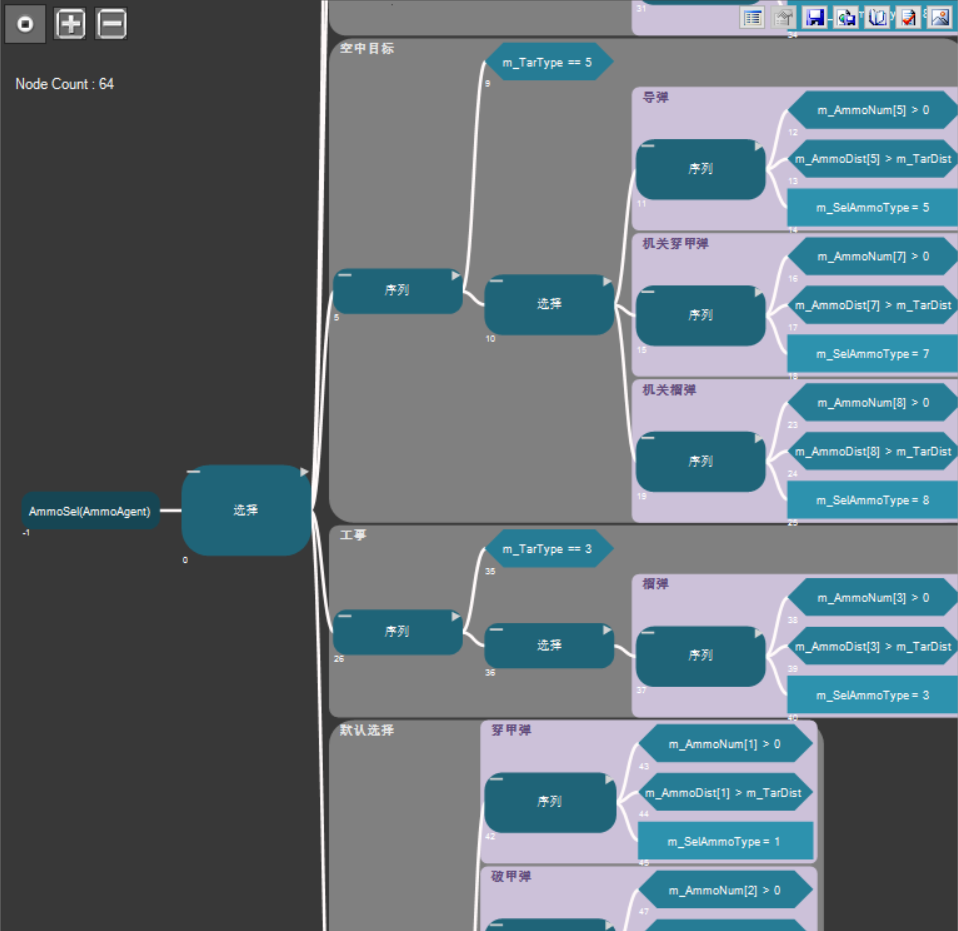Select the m_AmmoNum[1] > 0 condition node

point(725,744)
